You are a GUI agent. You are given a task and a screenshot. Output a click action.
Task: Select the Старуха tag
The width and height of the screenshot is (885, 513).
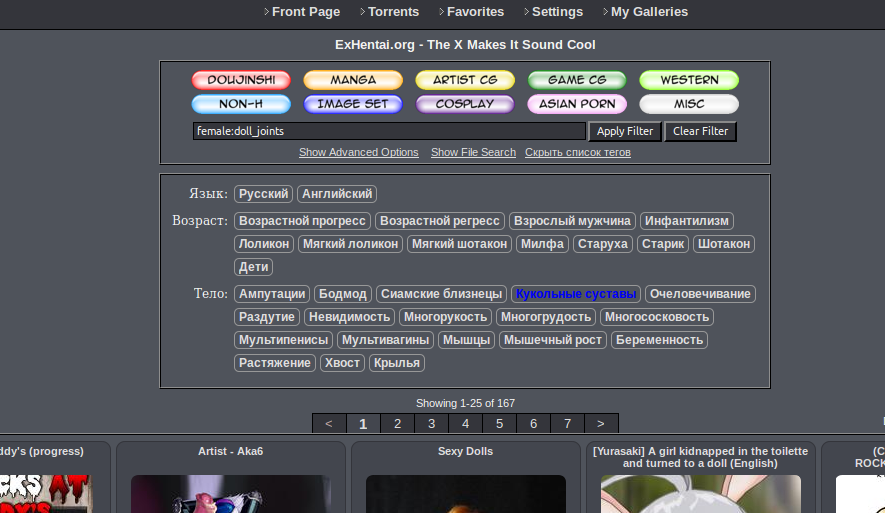[603, 244]
